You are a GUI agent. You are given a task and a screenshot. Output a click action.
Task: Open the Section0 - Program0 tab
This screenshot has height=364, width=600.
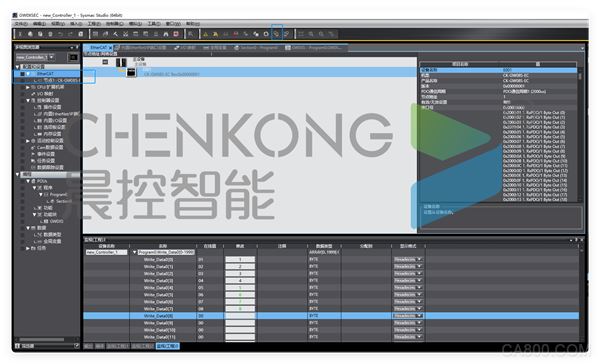coord(256,48)
